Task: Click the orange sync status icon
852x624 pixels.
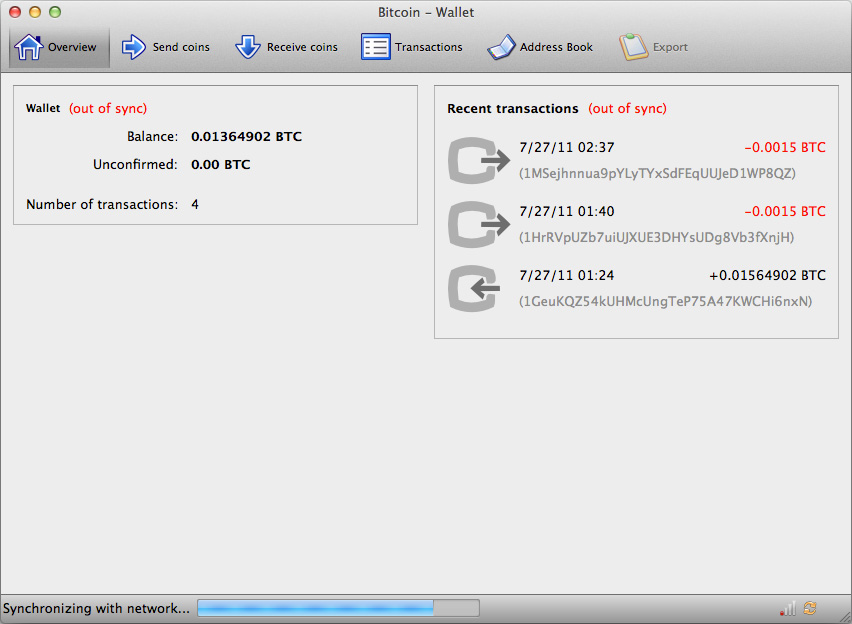Action: (810, 608)
